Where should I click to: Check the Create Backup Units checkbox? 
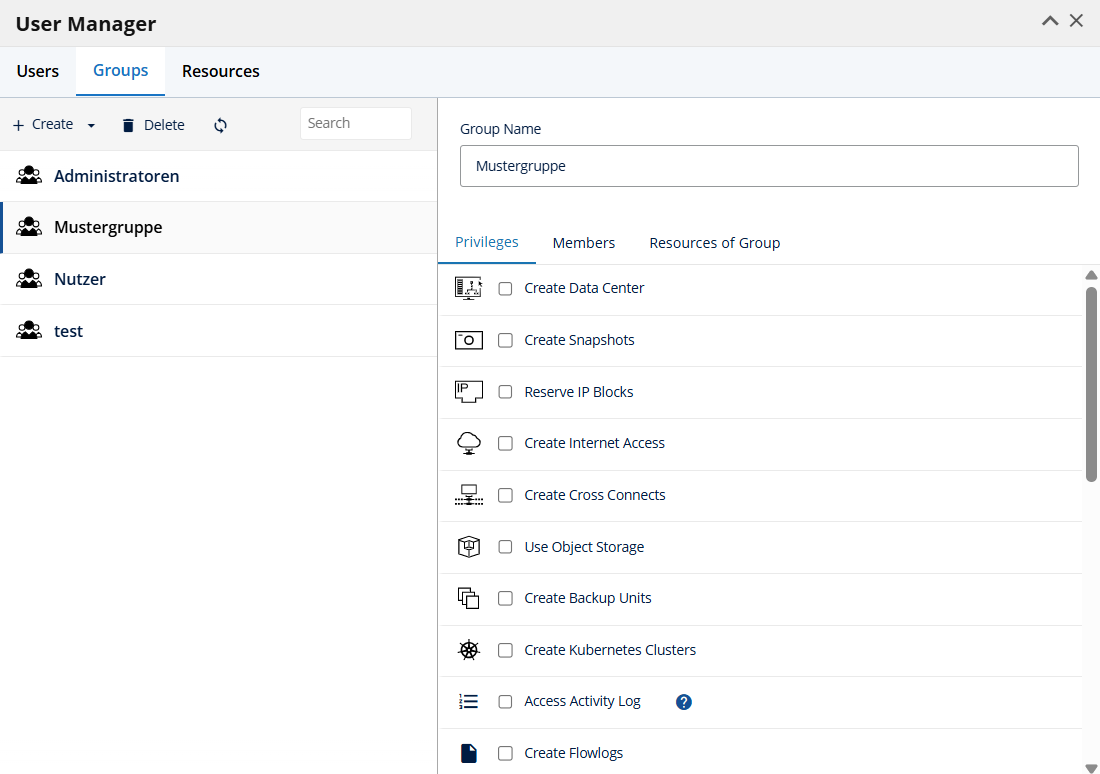click(x=505, y=599)
